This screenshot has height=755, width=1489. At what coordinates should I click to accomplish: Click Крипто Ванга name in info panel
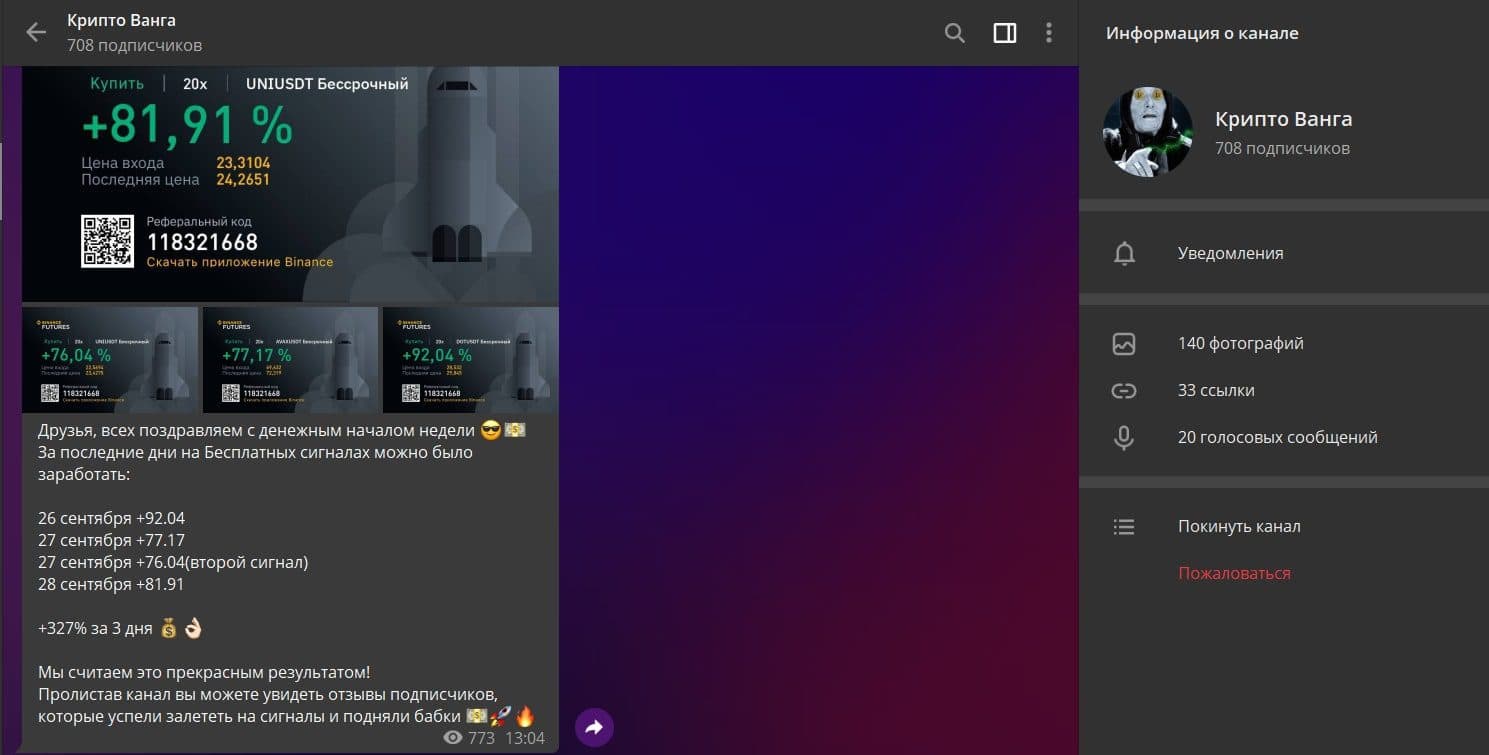coord(1283,119)
